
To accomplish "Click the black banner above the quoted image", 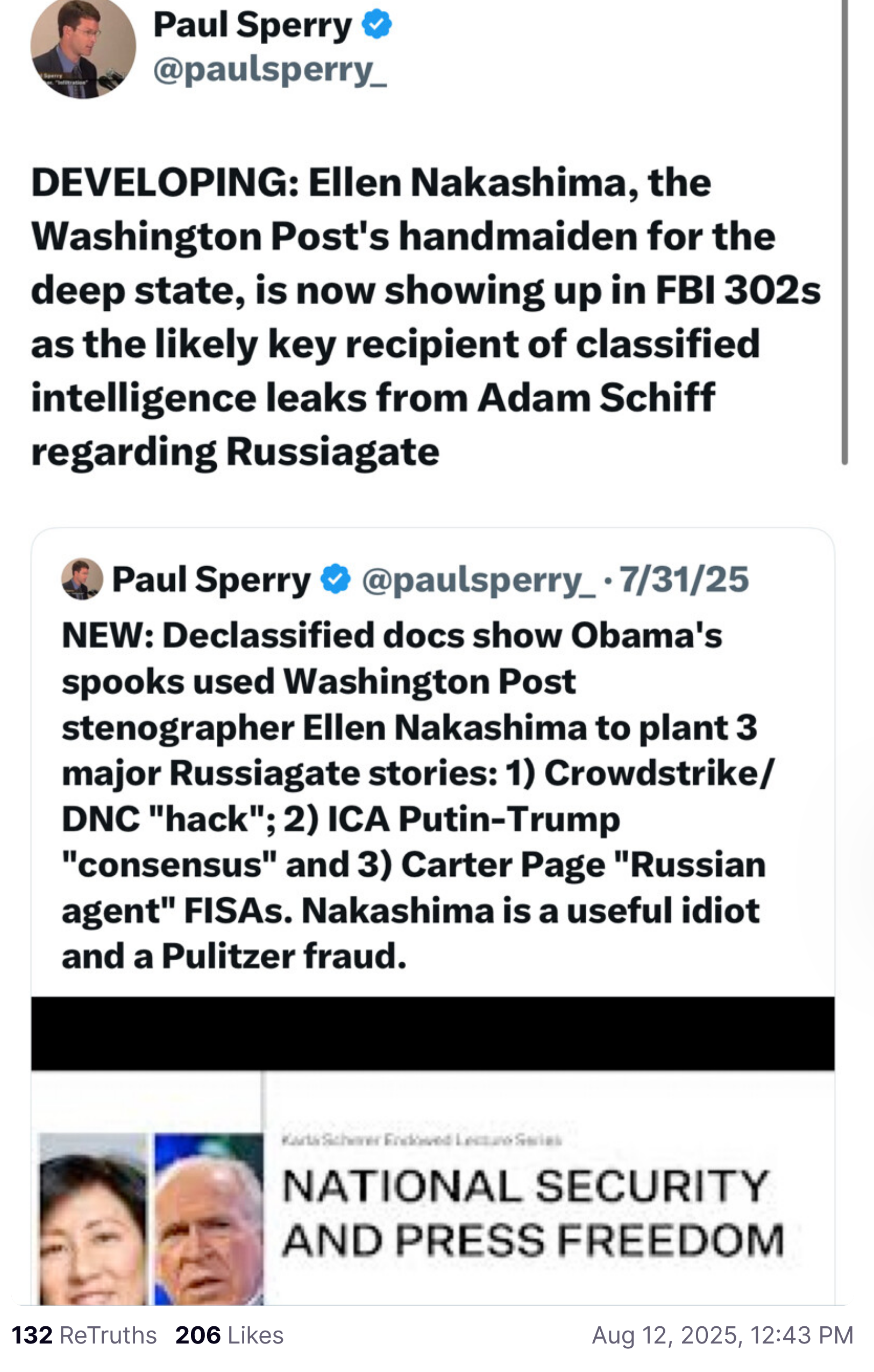I will [432, 1033].
